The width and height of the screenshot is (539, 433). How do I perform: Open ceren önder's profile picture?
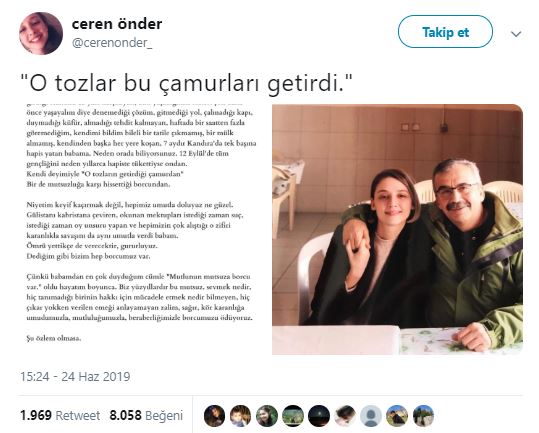coord(41,33)
